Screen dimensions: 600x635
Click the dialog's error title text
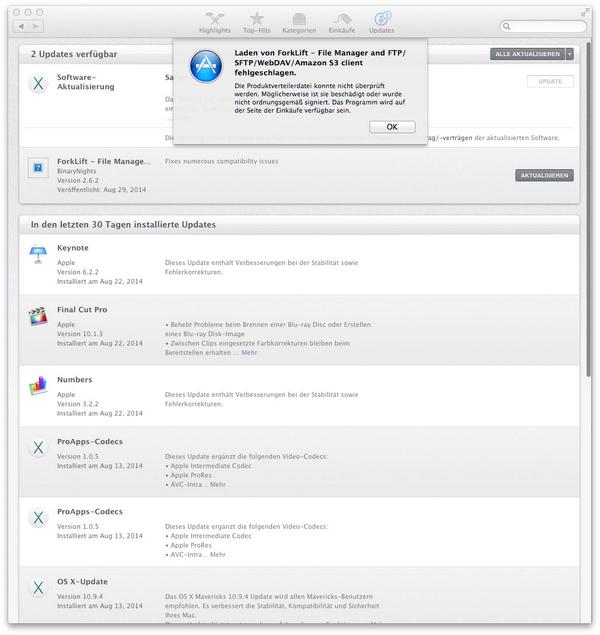click(x=320, y=63)
